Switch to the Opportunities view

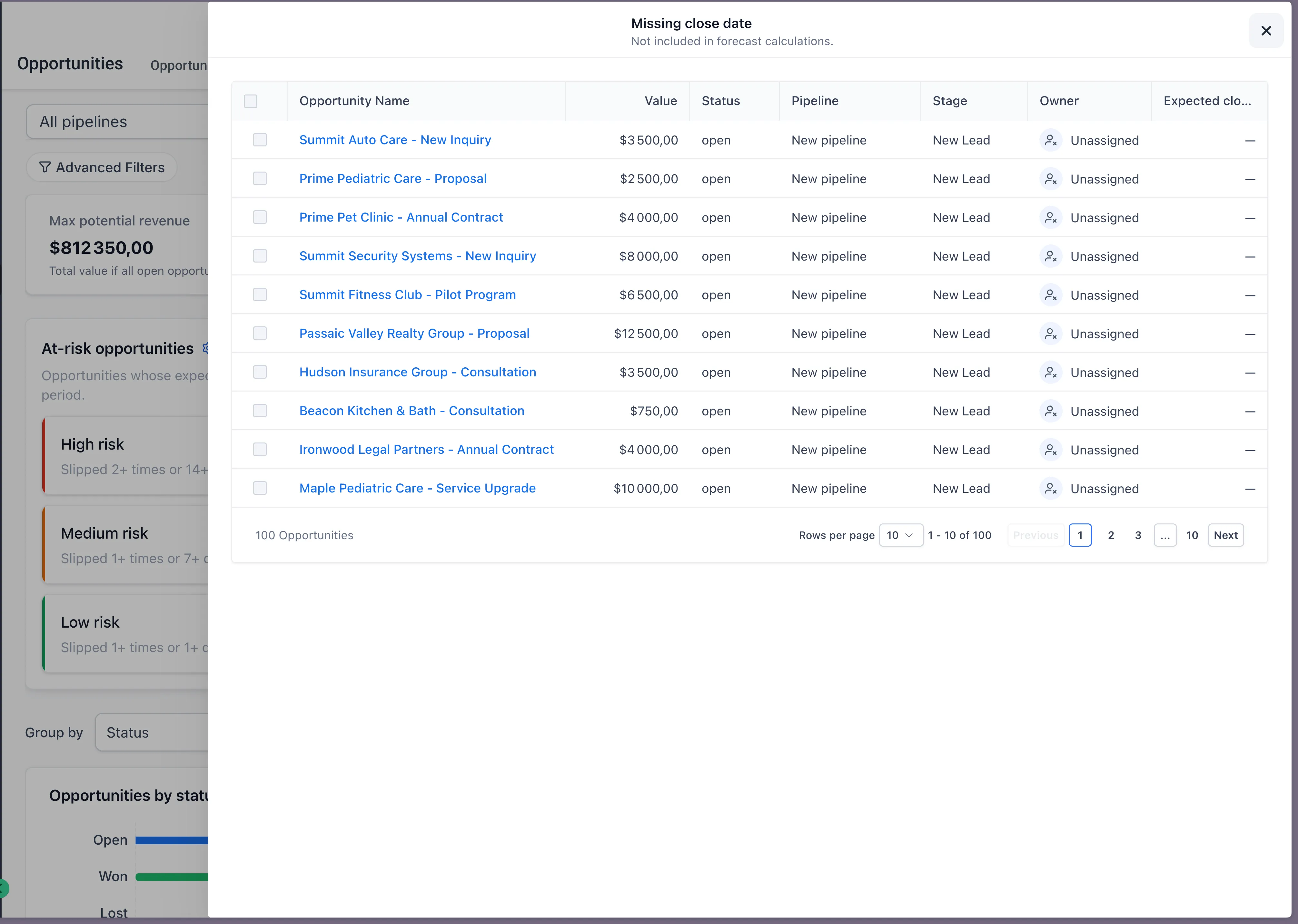tap(70, 63)
